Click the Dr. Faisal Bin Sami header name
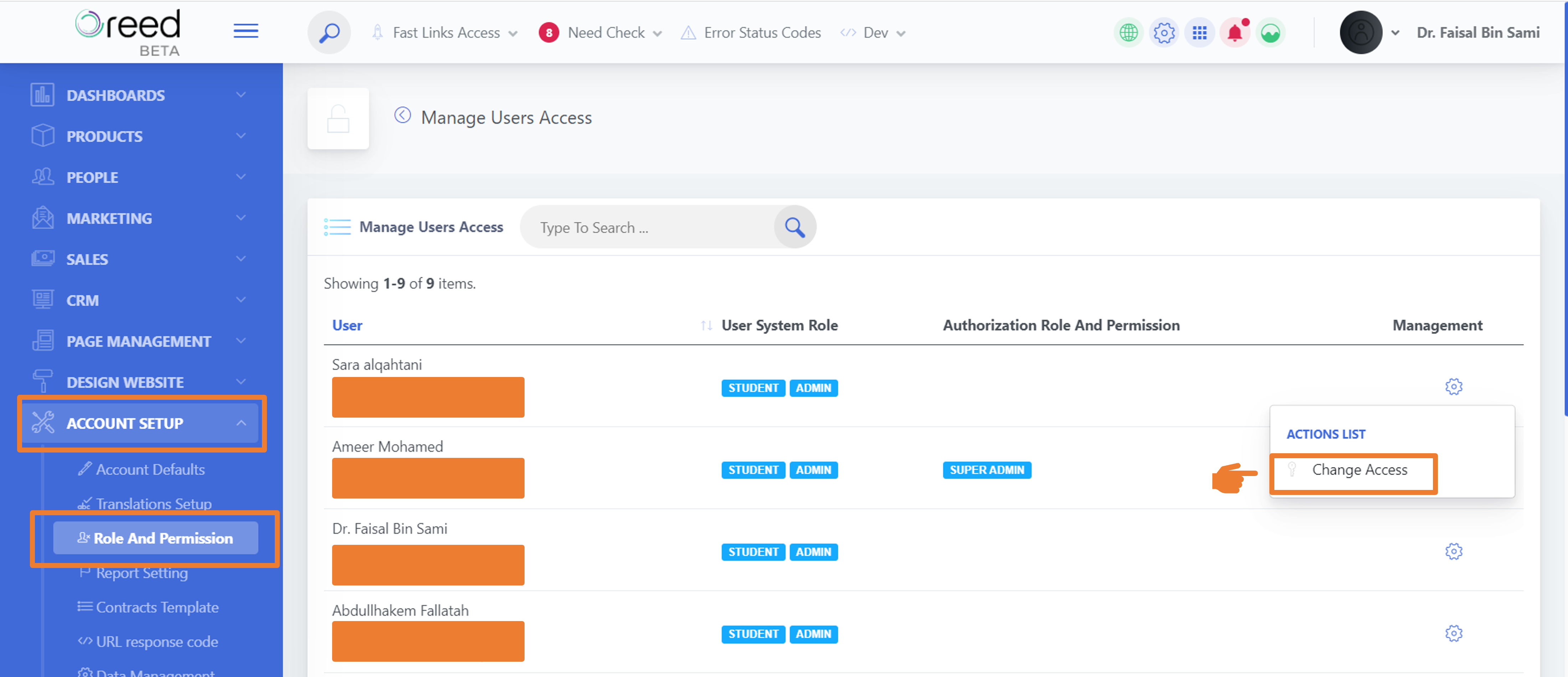 pyautogui.click(x=1478, y=33)
